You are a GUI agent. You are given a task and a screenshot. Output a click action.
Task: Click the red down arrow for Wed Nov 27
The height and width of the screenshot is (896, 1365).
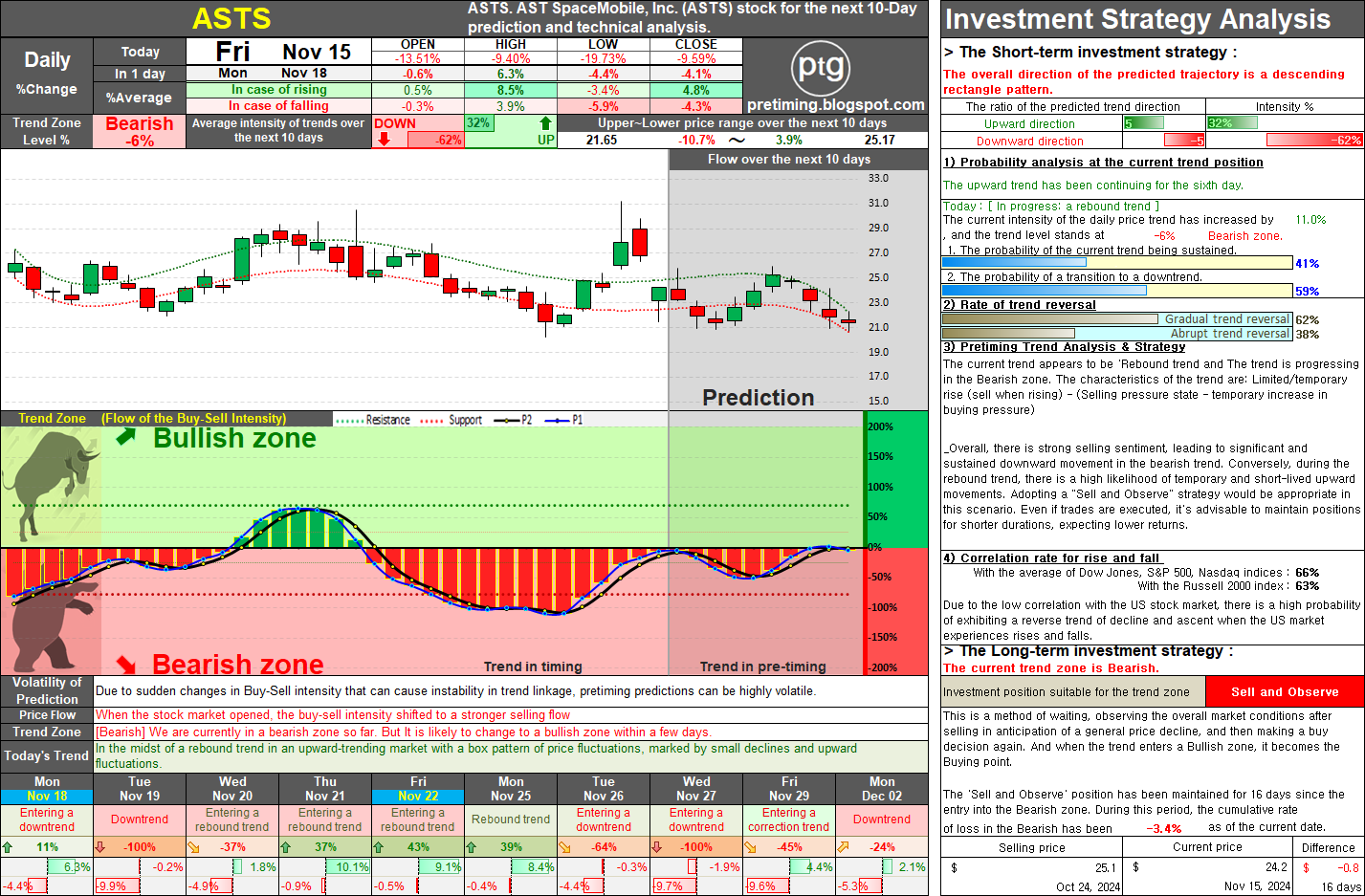pos(656,847)
